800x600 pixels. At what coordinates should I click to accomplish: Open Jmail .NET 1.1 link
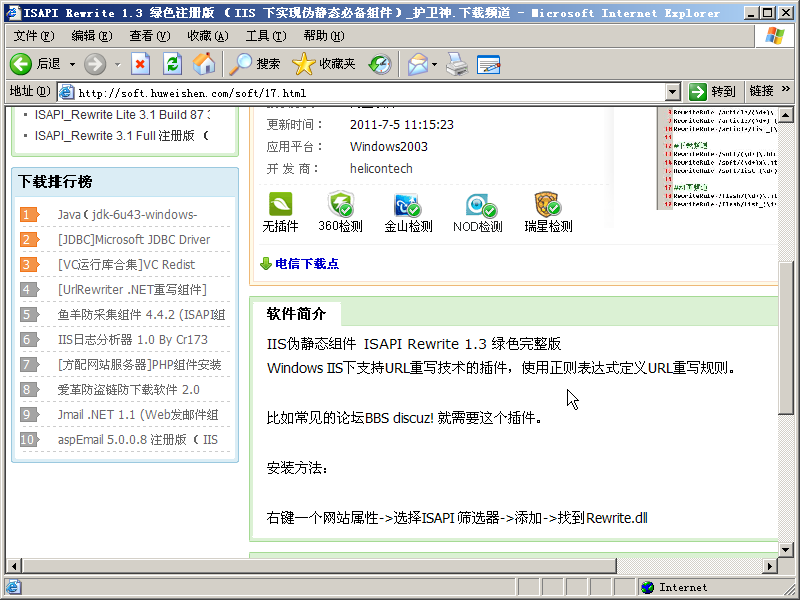pos(138,415)
